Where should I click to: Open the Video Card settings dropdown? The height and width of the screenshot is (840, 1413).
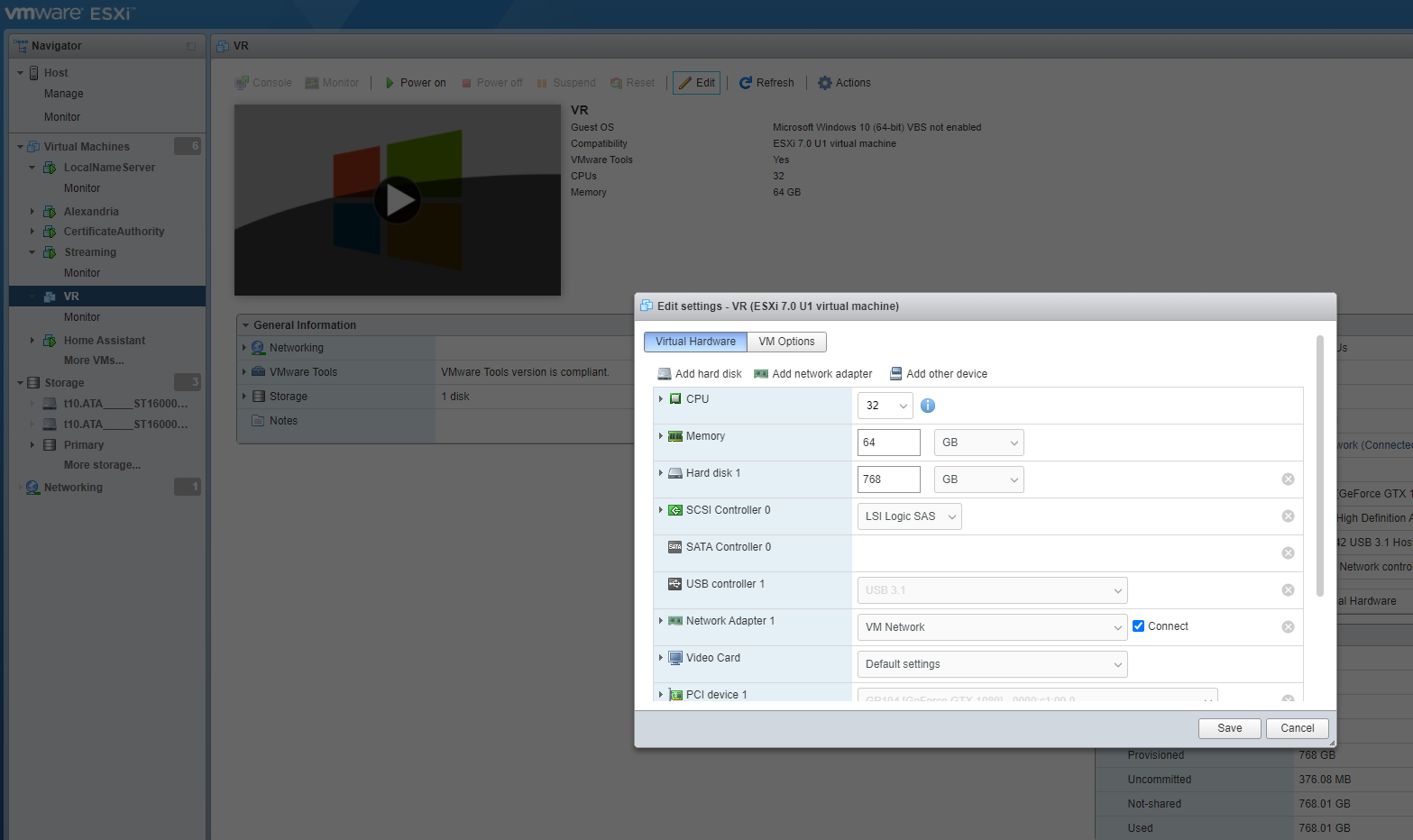click(x=993, y=664)
